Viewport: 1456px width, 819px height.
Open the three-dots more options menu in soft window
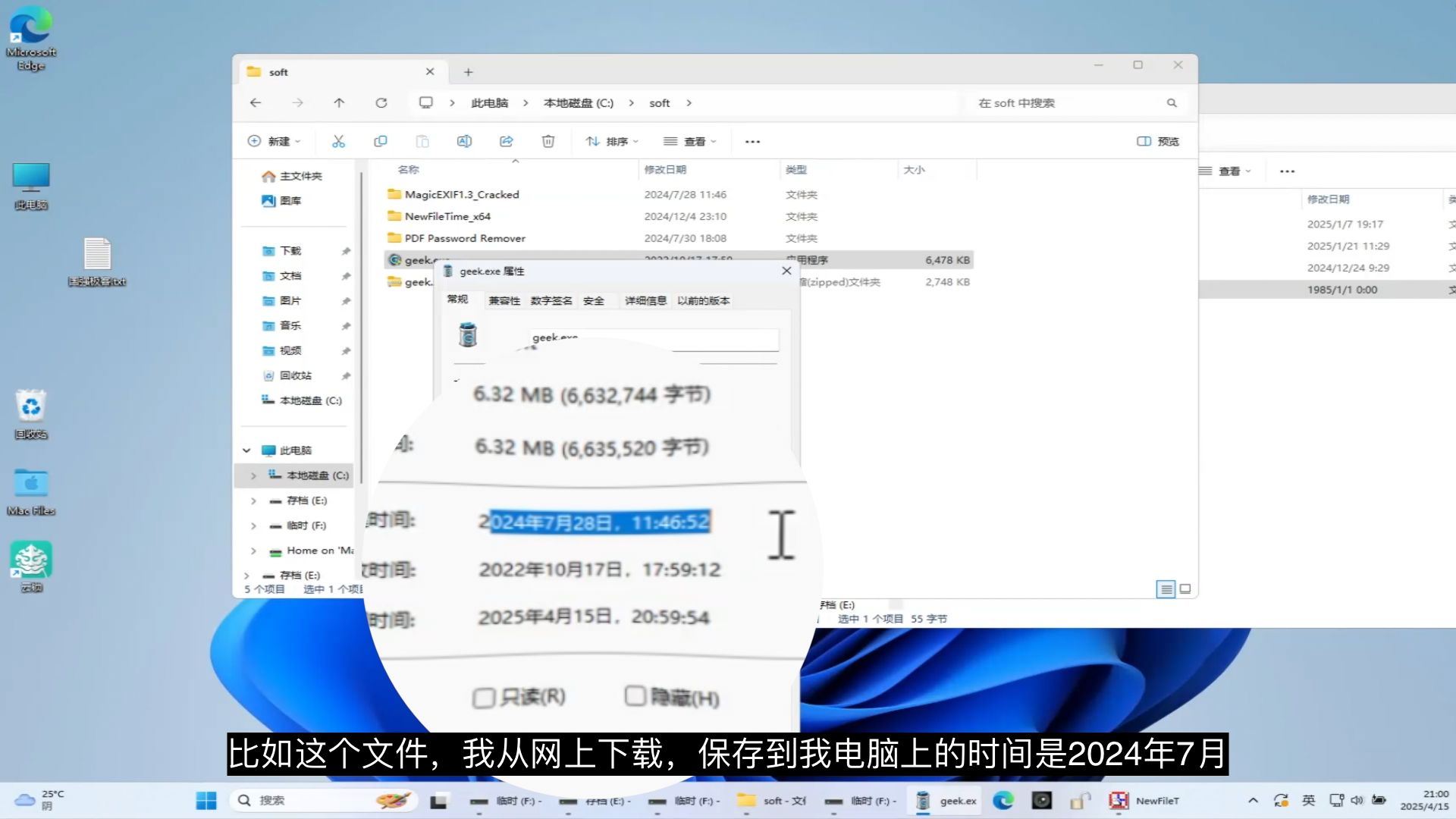pyautogui.click(x=752, y=142)
